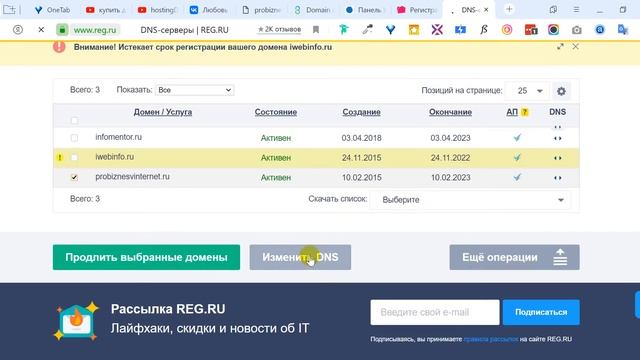
Task: Open the browser side panel icon
Action: (553, 9)
